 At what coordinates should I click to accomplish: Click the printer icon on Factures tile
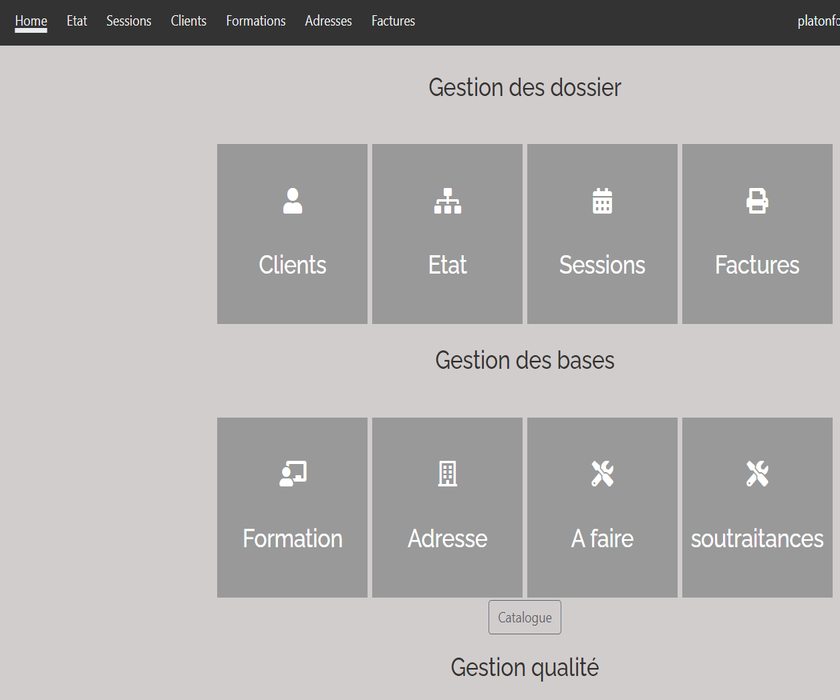click(757, 201)
